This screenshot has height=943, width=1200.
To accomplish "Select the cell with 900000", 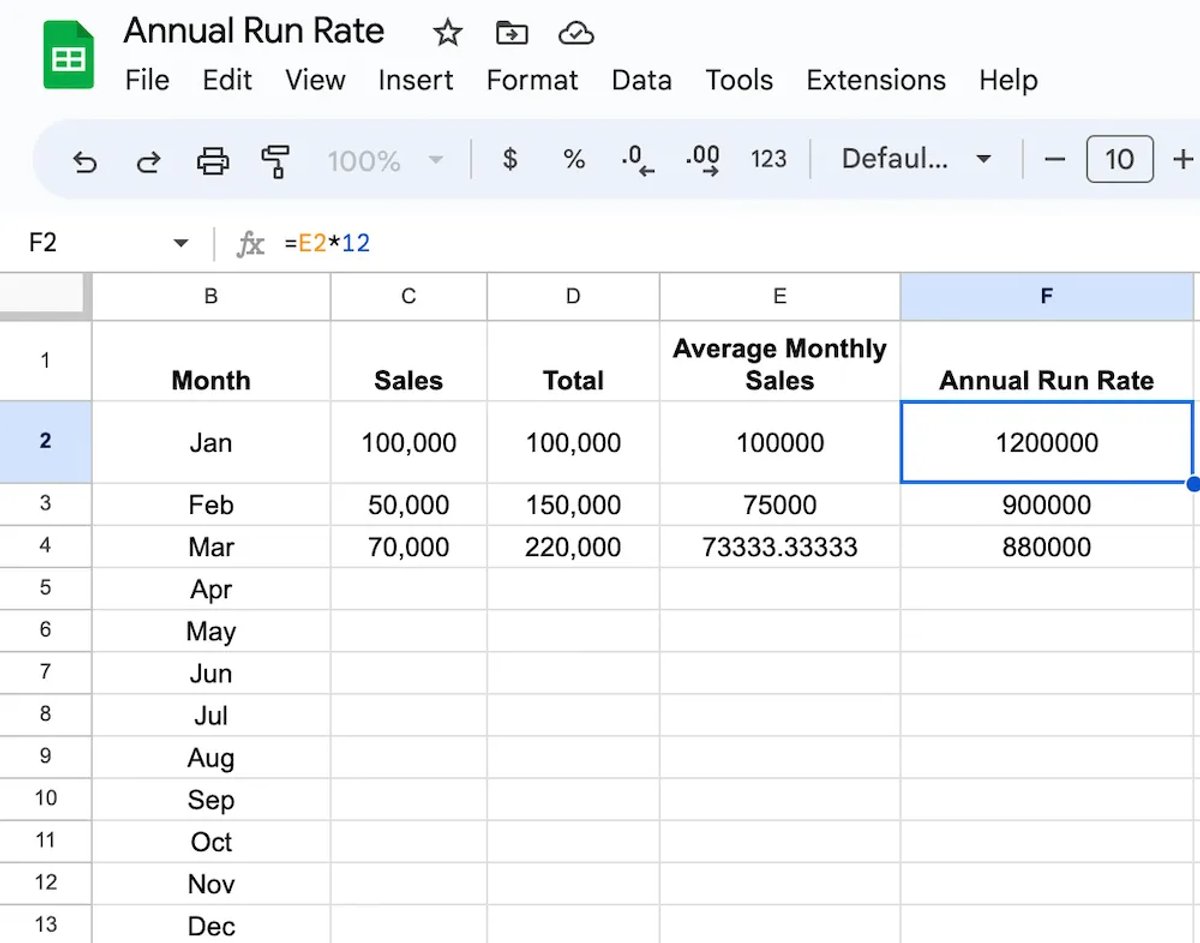I will (1046, 504).
